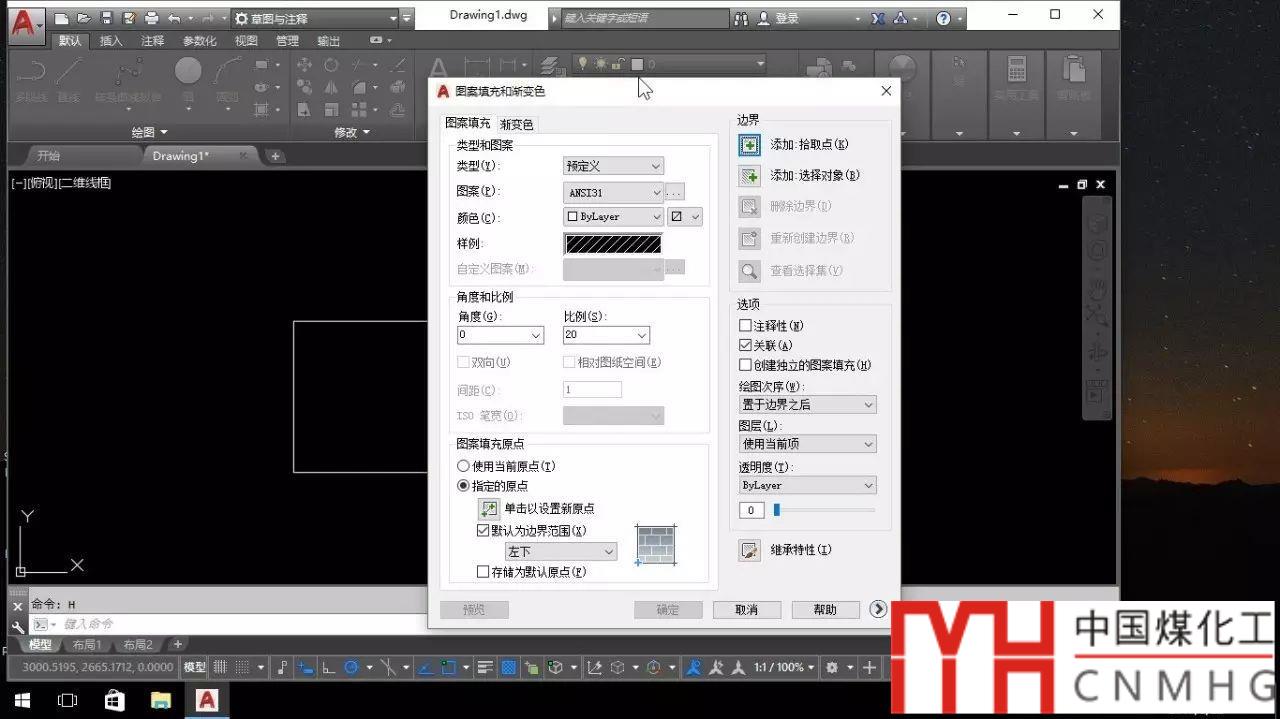Select the Use current origin radio button
Viewport: 1280px width, 719px height.
point(463,466)
